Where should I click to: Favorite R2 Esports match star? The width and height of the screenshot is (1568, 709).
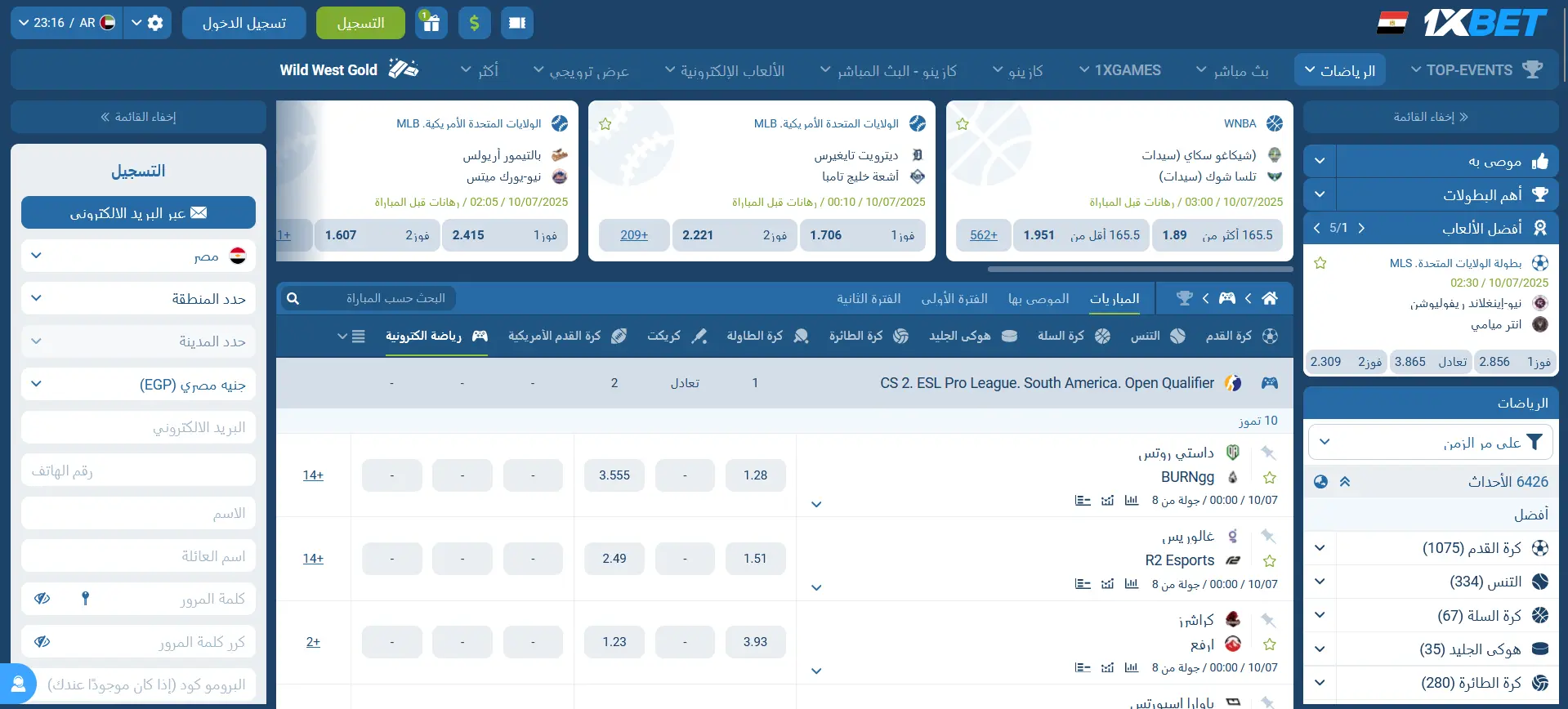(1270, 561)
